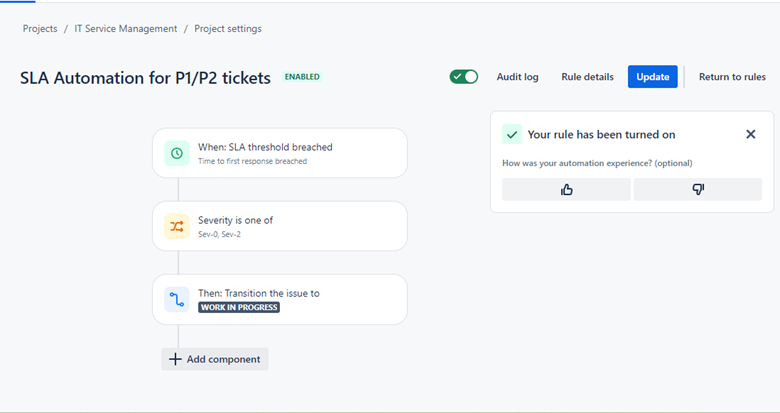Screen dimensions: 780x413
Task: Open IT Service Management breadcrumb
Action: pos(126,29)
